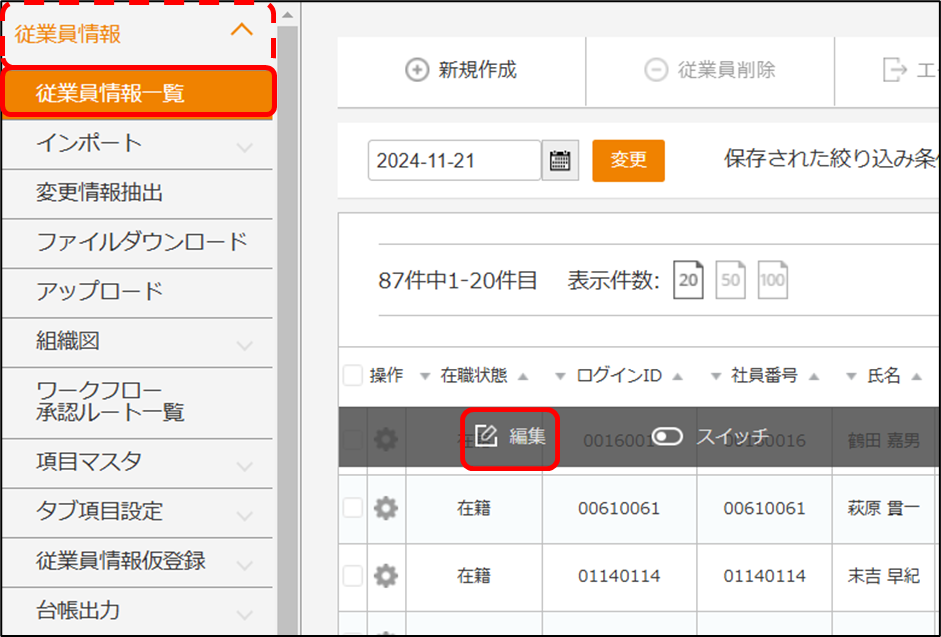Image resolution: width=941 pixels, height=637 pixels.
Task: Set display count to 100 items
Action: coord(772,281)
